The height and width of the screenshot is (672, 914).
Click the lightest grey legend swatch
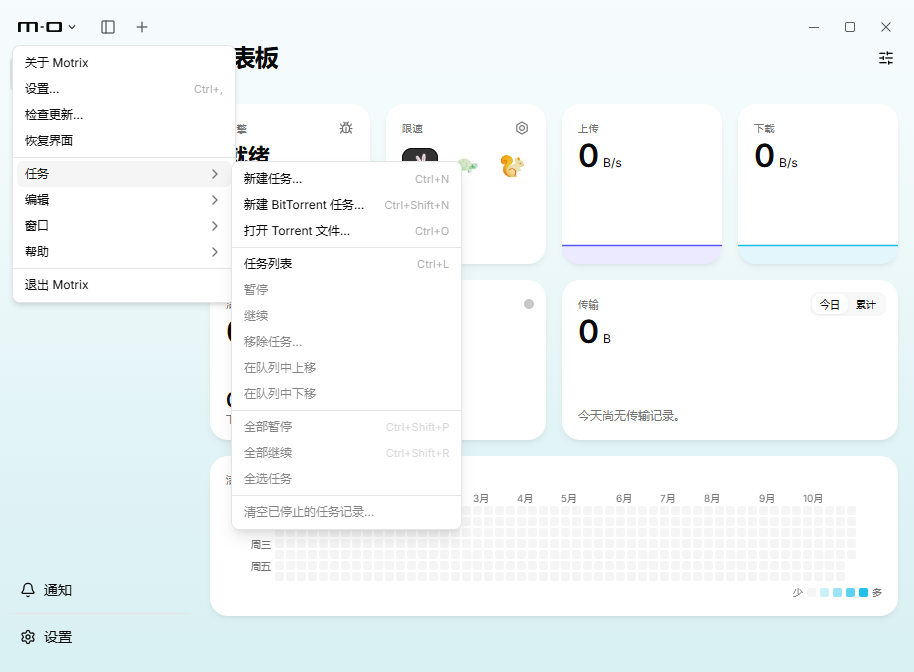(x=811, y=593)
